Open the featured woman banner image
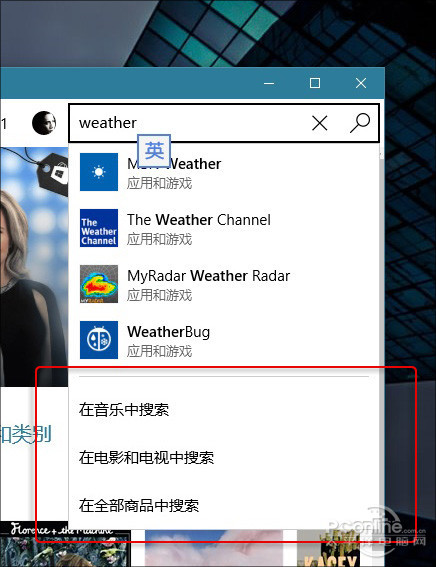436x567 pixels. click(34, 267)
